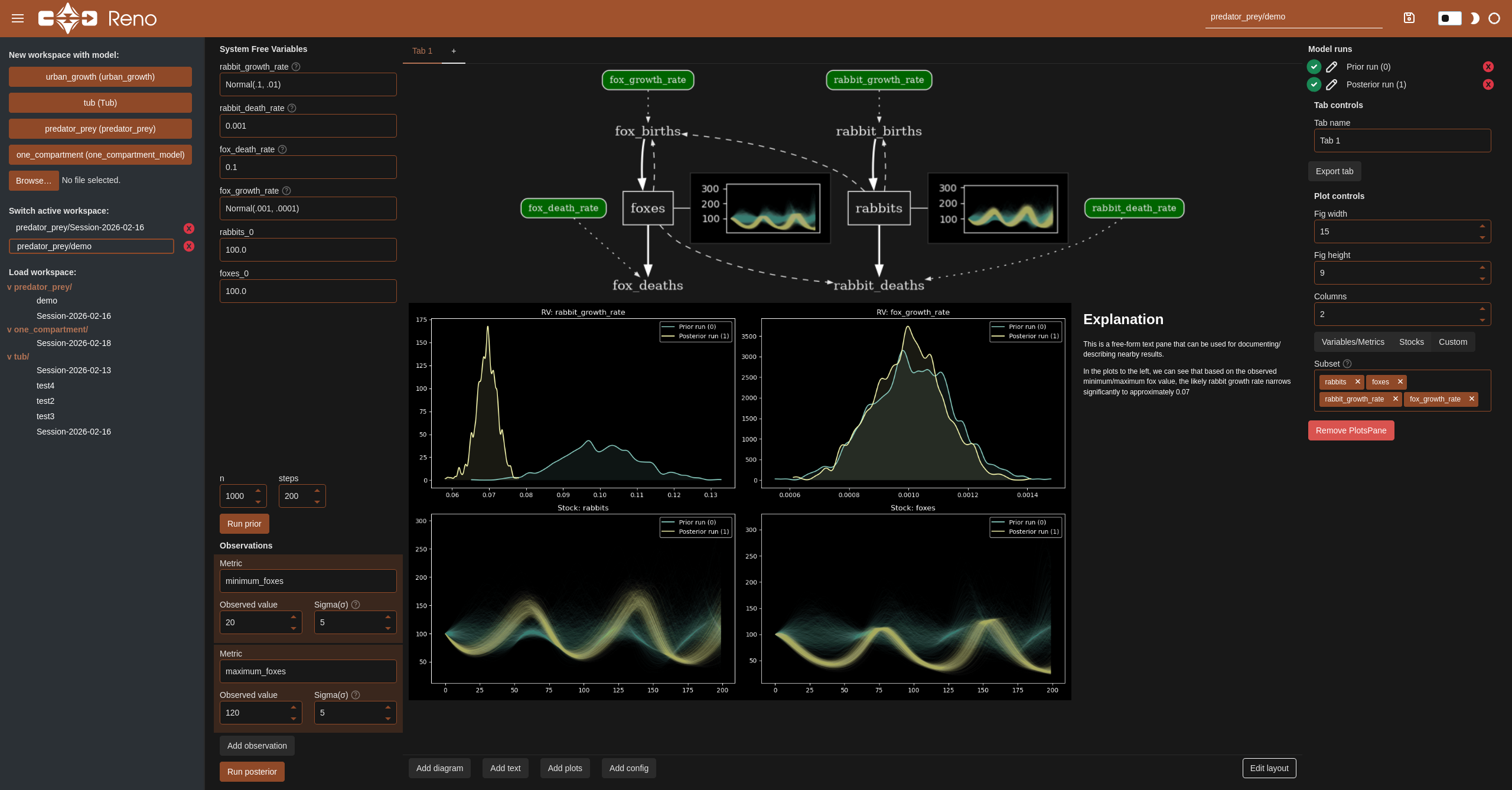Screen dimensions: 1512x790
Task: Toggle the theme switch in header
Action: pos(1449,18)
